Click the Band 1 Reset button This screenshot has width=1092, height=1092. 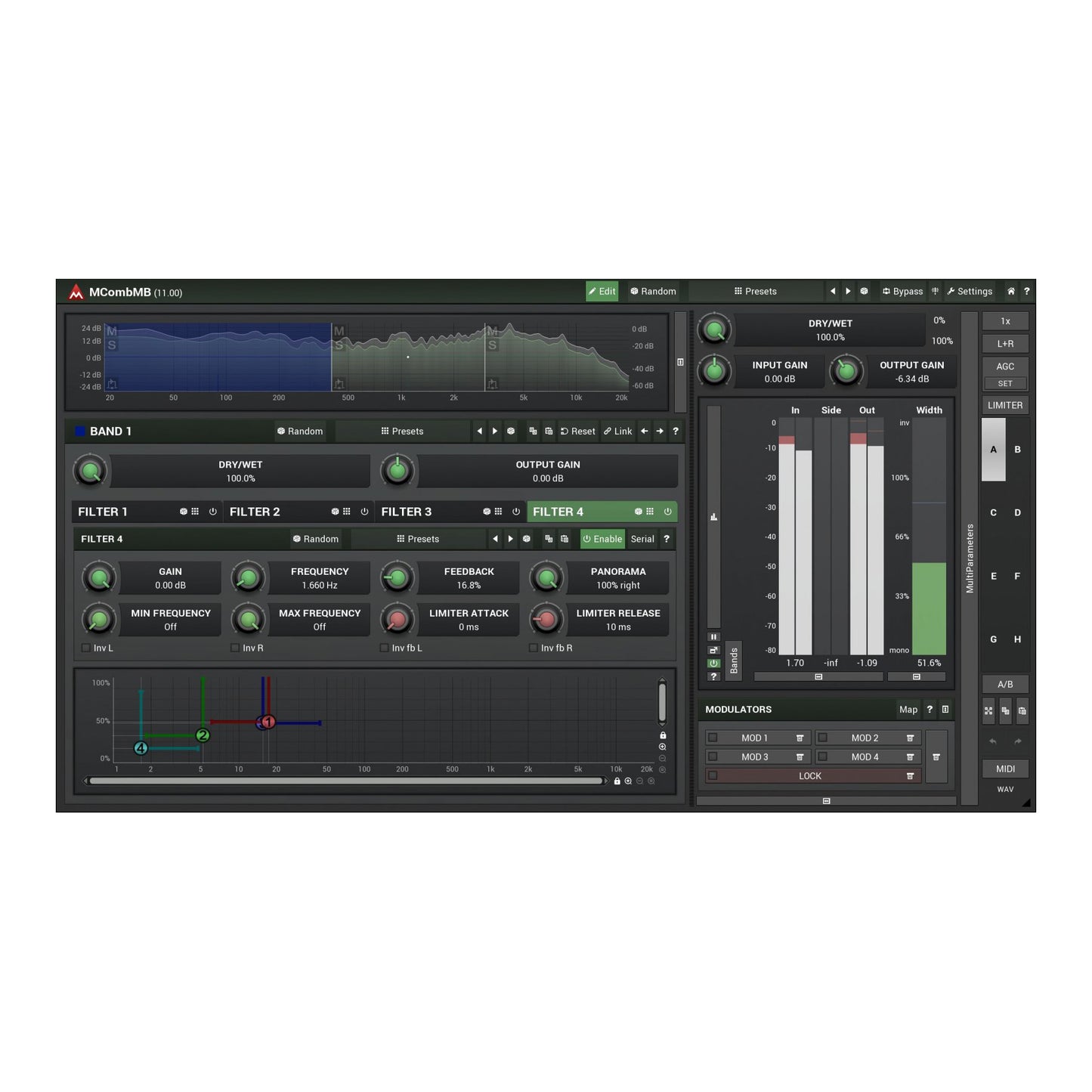click(x=578, y=431)
